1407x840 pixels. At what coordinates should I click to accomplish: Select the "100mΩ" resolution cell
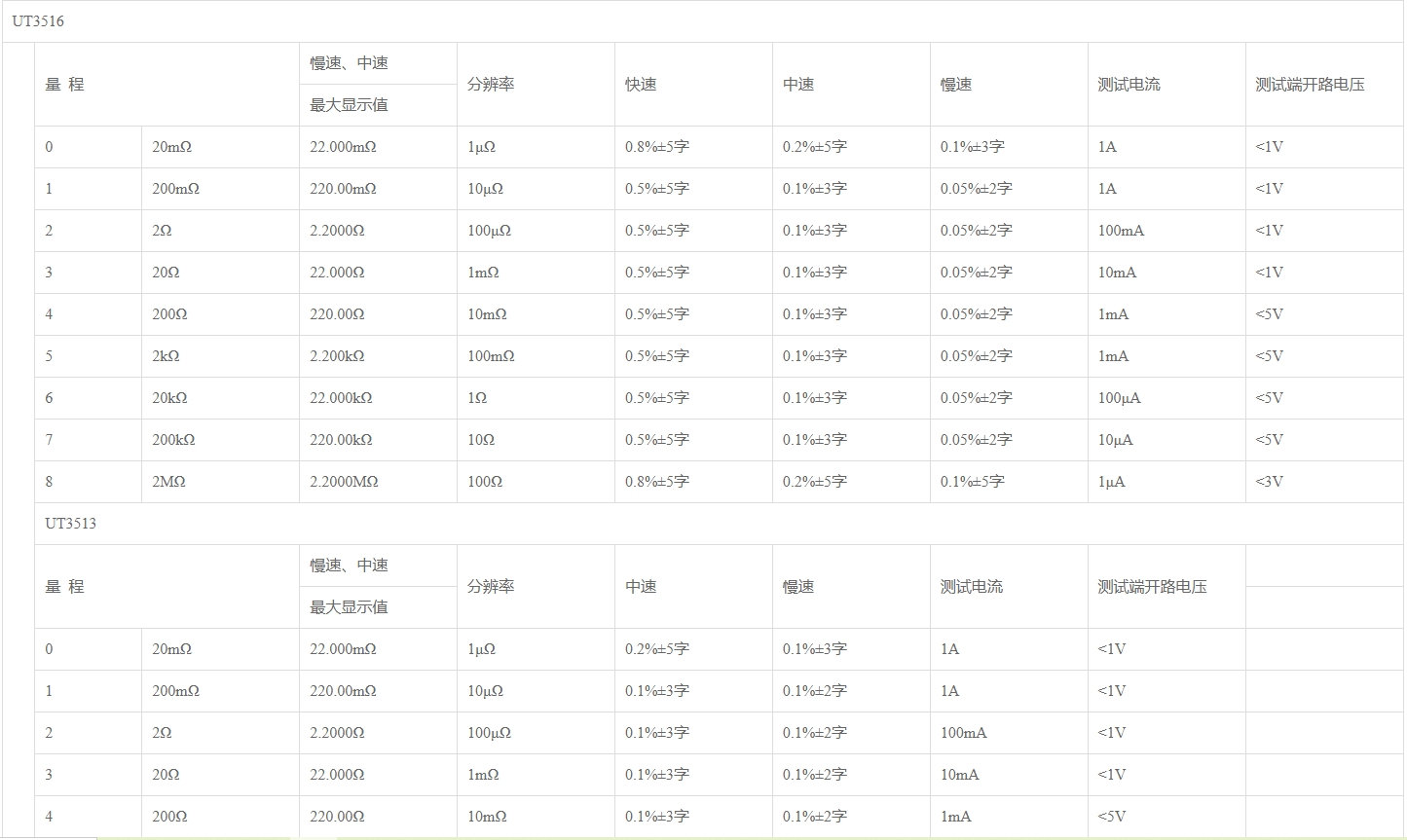(491, 356)
